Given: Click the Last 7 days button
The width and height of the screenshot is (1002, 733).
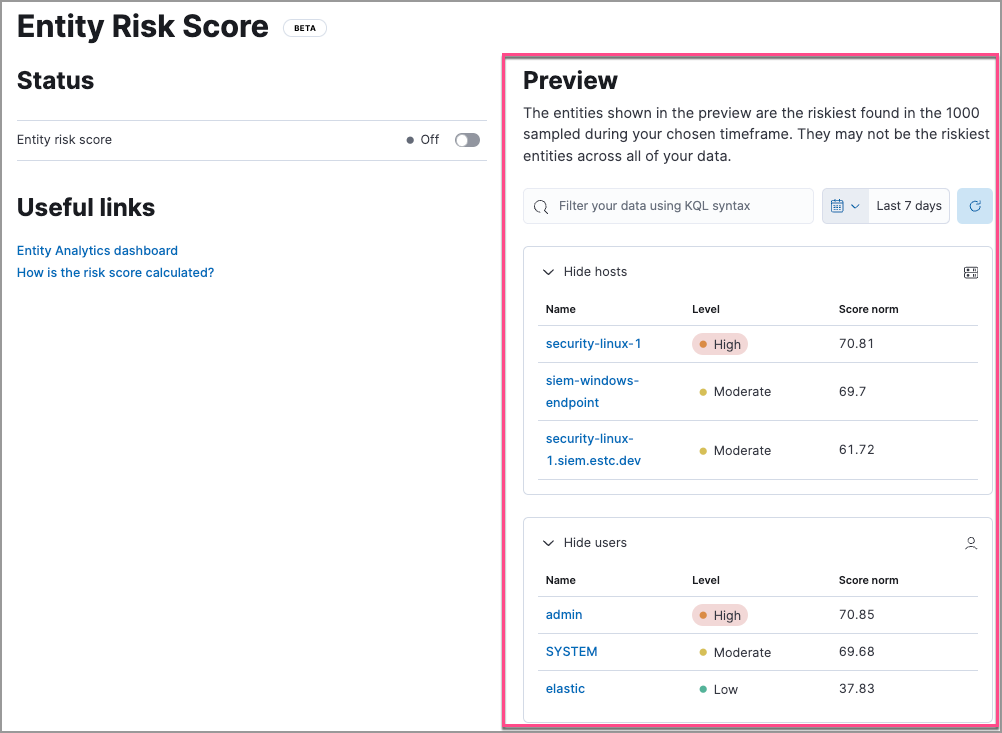Looking at the screenshot, I should (x=908, y=205).
